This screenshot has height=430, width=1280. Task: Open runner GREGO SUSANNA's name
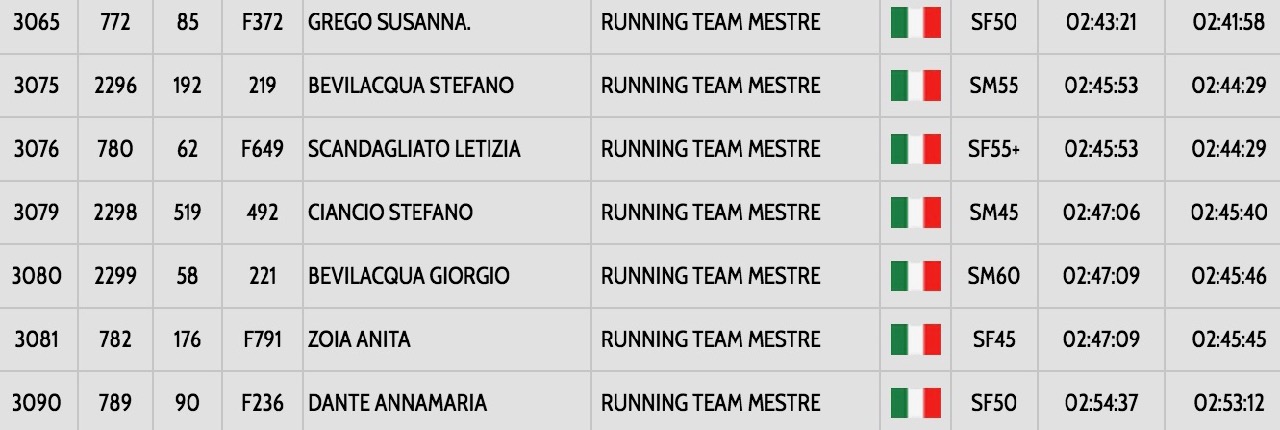[x=390, y=22]
